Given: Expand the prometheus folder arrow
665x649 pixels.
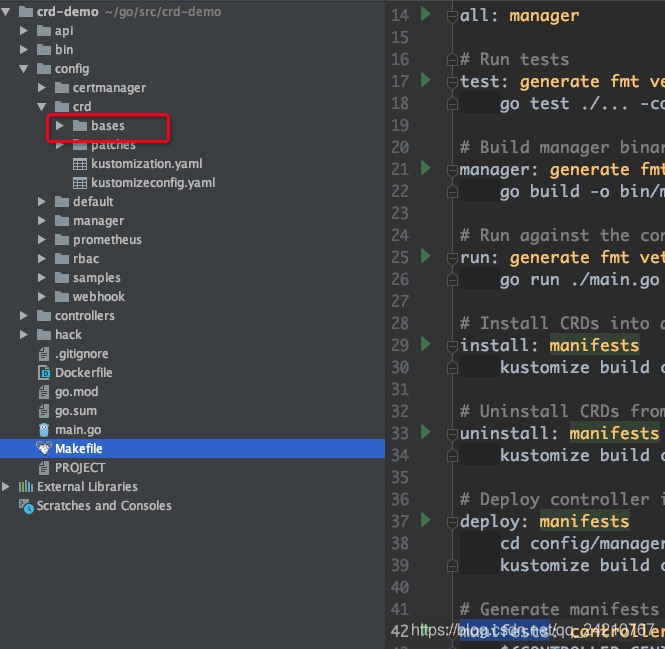Looking at the screenshot, I should (x=42, y=240).
